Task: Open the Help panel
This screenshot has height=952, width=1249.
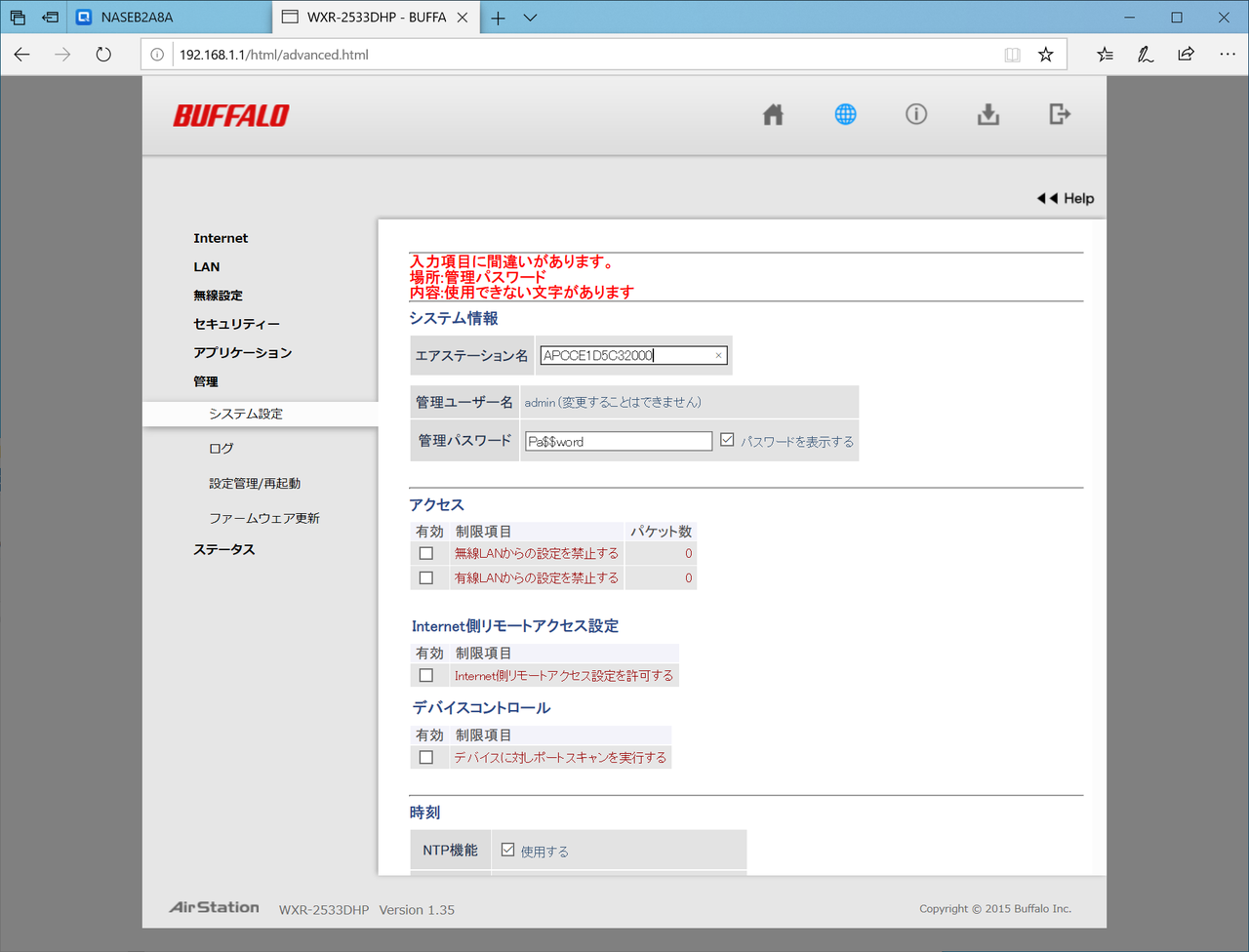Action: pyautogui.click(x=1066, y=198)
